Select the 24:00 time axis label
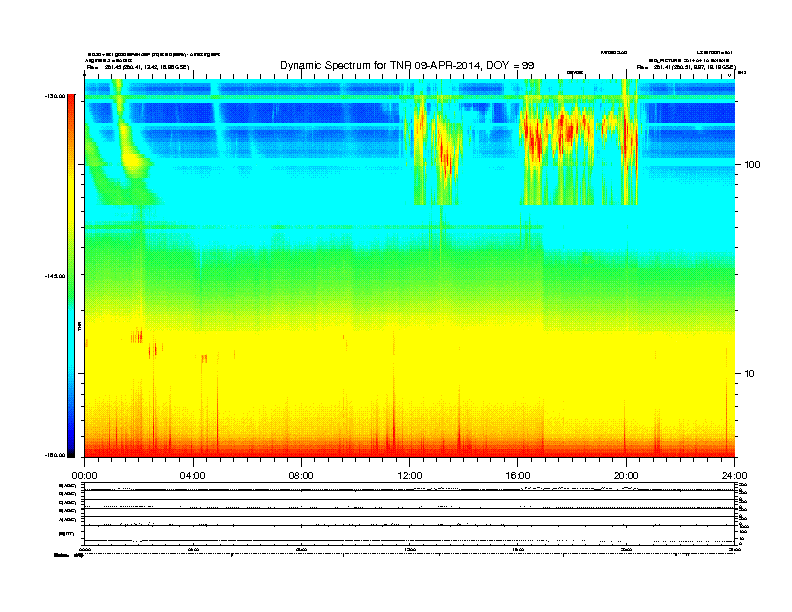This screenshot has width=792, height=612. (x=734, y=476)
